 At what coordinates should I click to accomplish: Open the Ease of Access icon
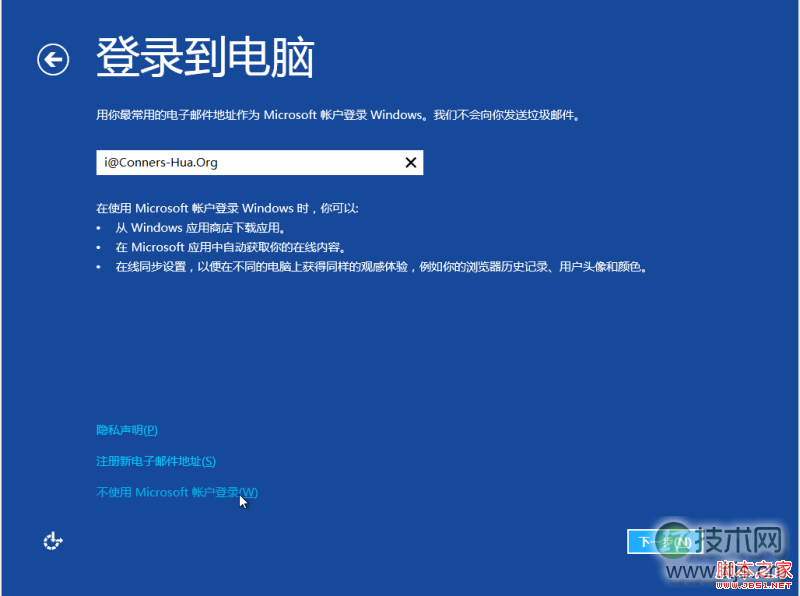point(53,541)
